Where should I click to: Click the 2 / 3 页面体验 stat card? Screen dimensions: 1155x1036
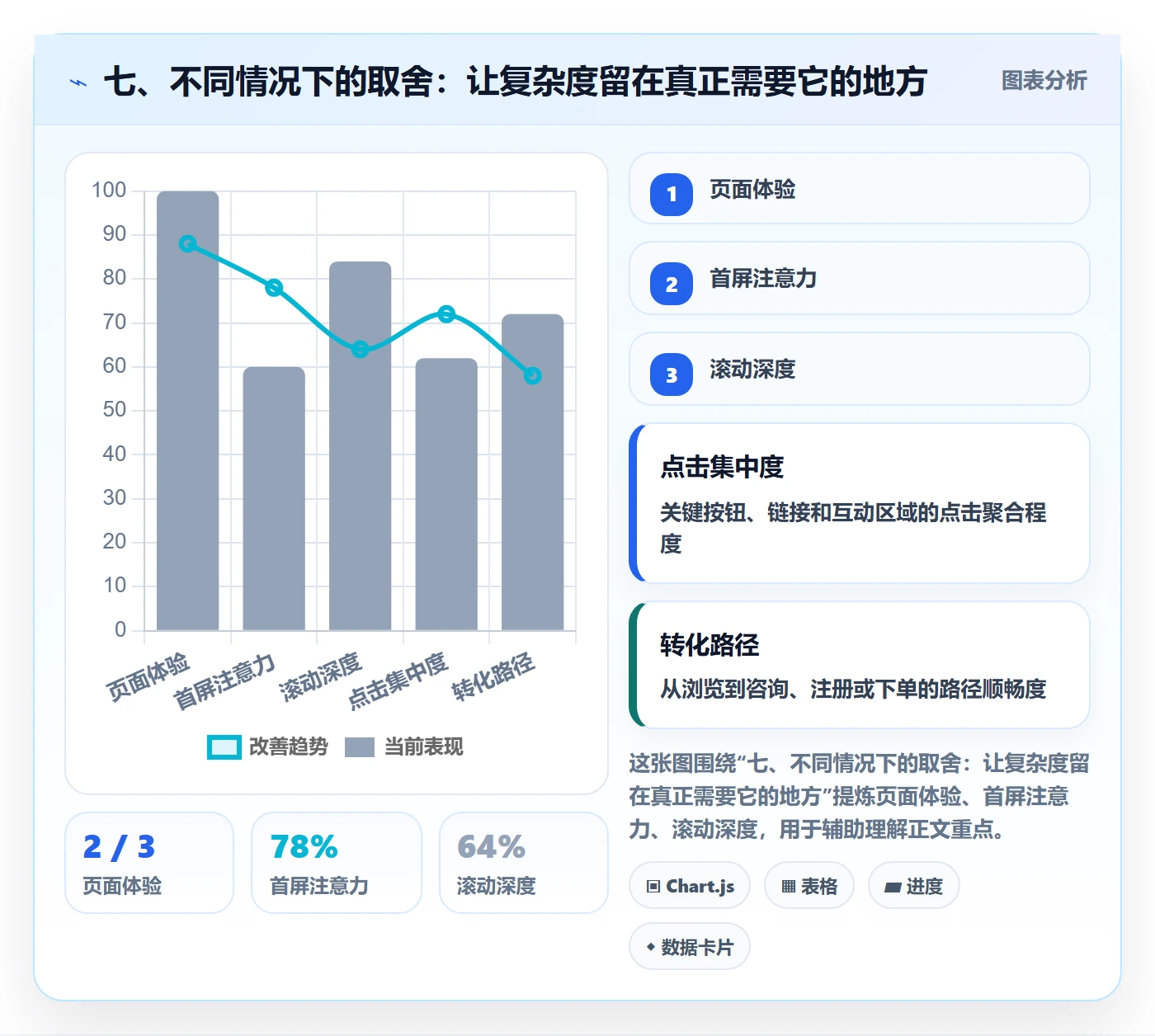pyautogui.click(x=149, y=863)
